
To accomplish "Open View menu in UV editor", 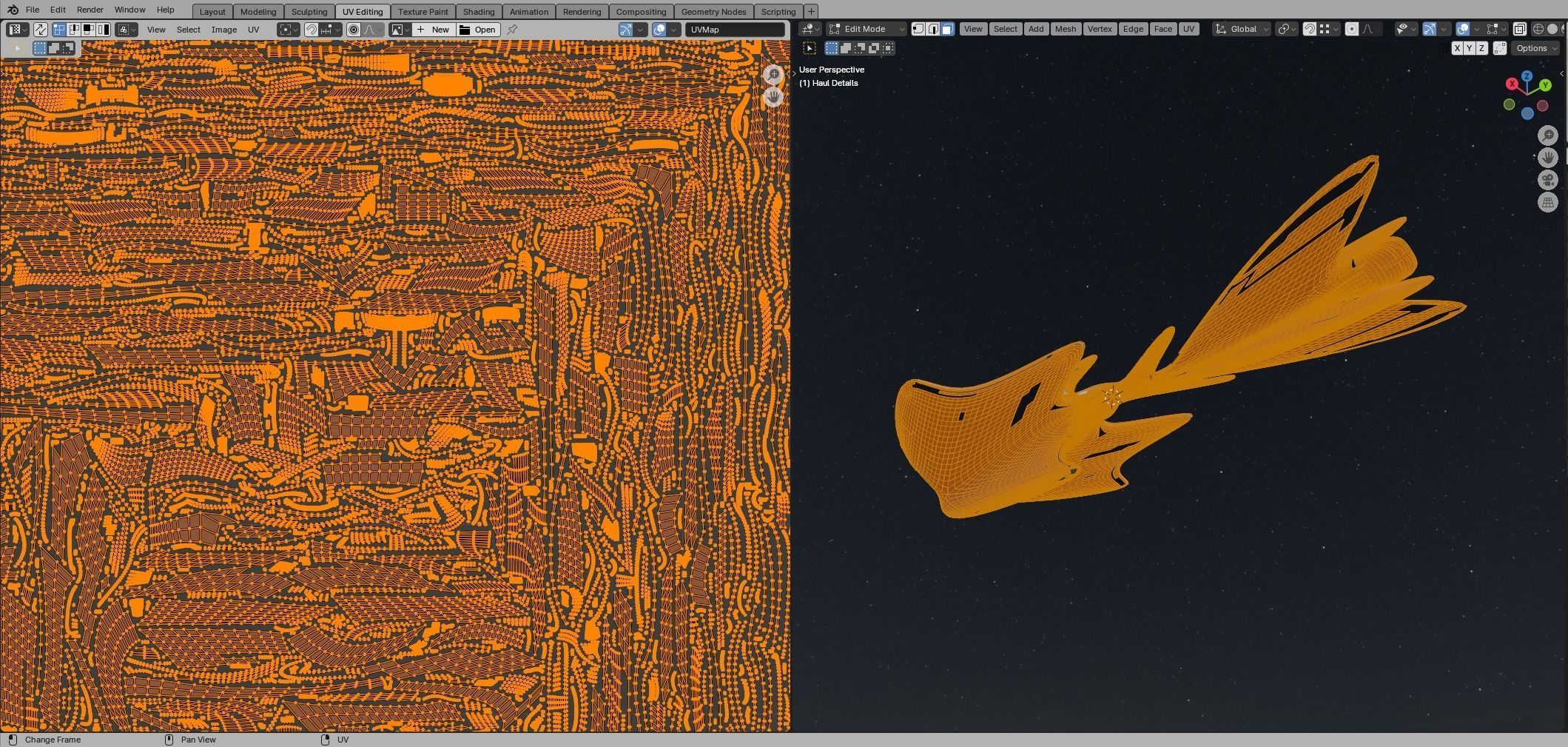I will pos(156,30).
